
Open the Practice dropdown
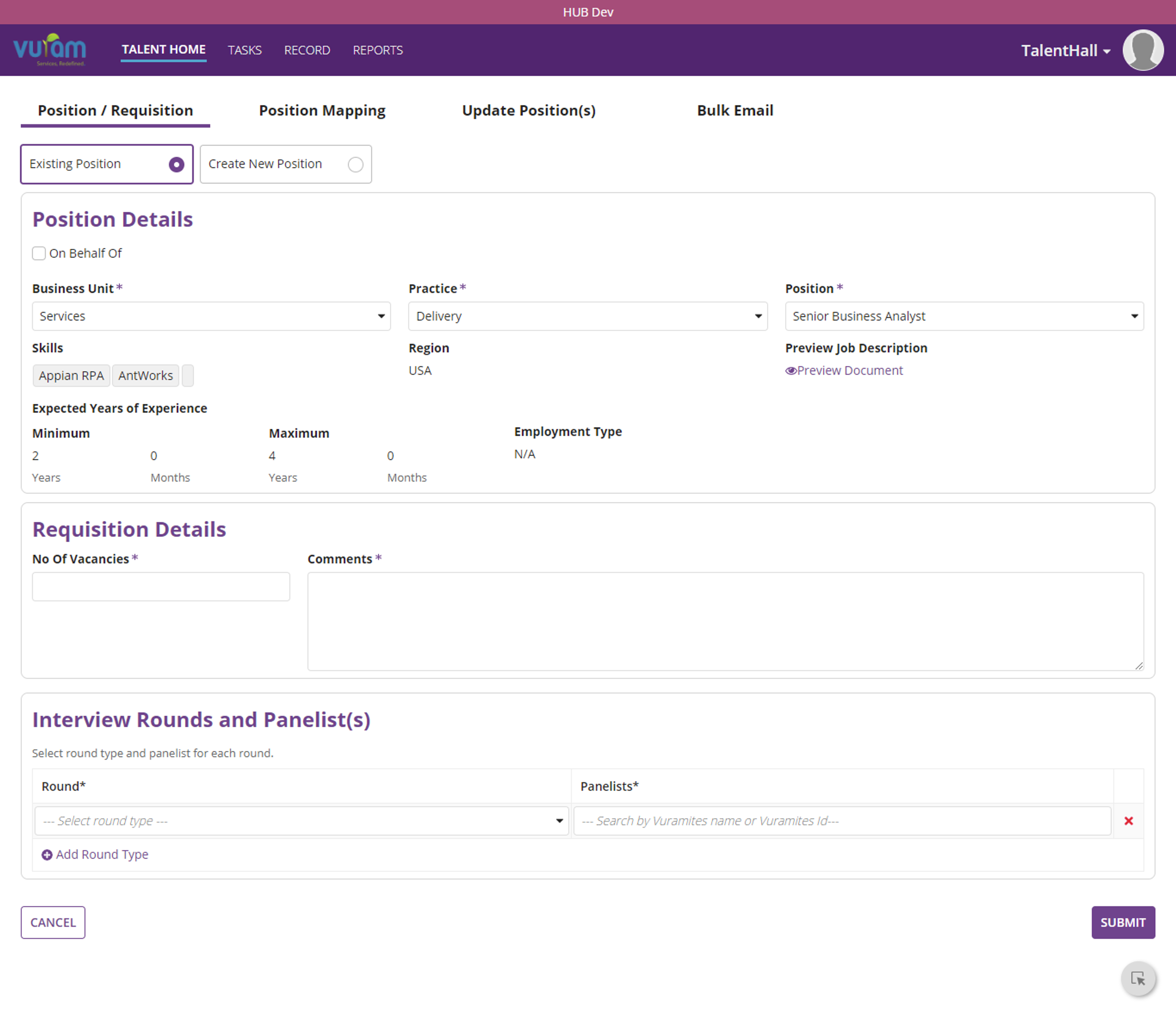point(587,316)
